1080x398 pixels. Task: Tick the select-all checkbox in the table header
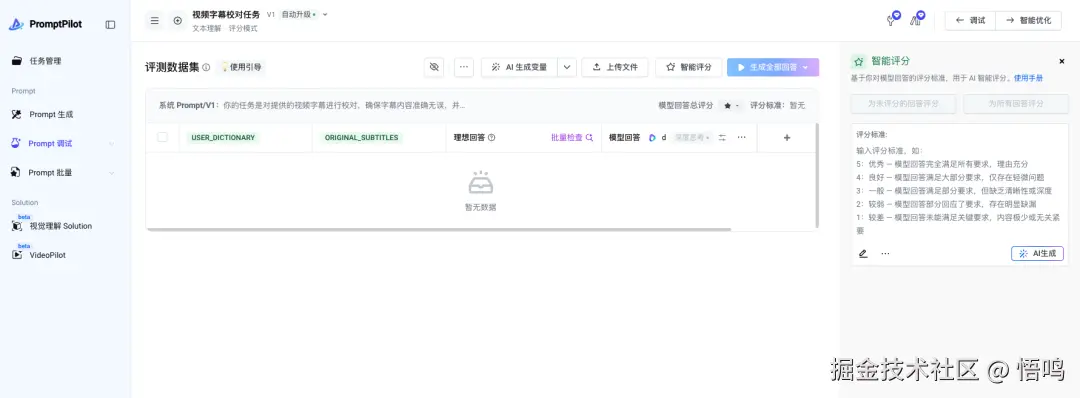click(x=163, y=137)
